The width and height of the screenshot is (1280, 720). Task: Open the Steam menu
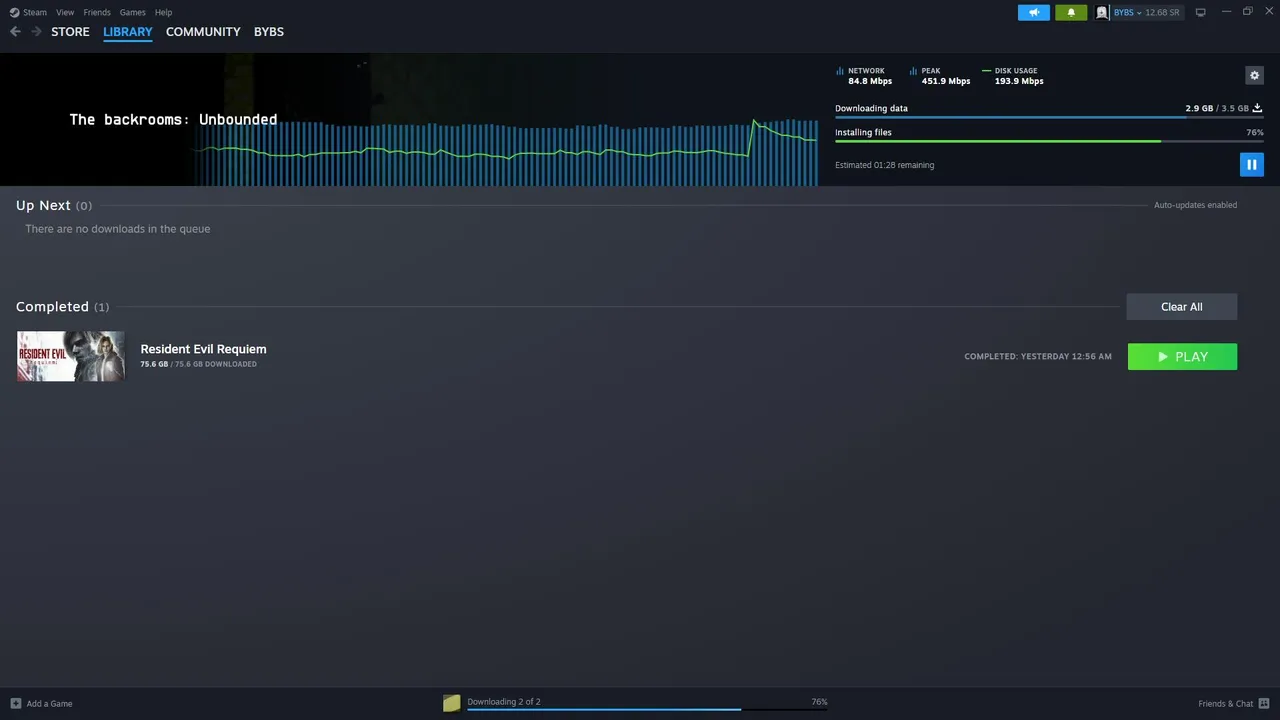[x=35, y=12]
